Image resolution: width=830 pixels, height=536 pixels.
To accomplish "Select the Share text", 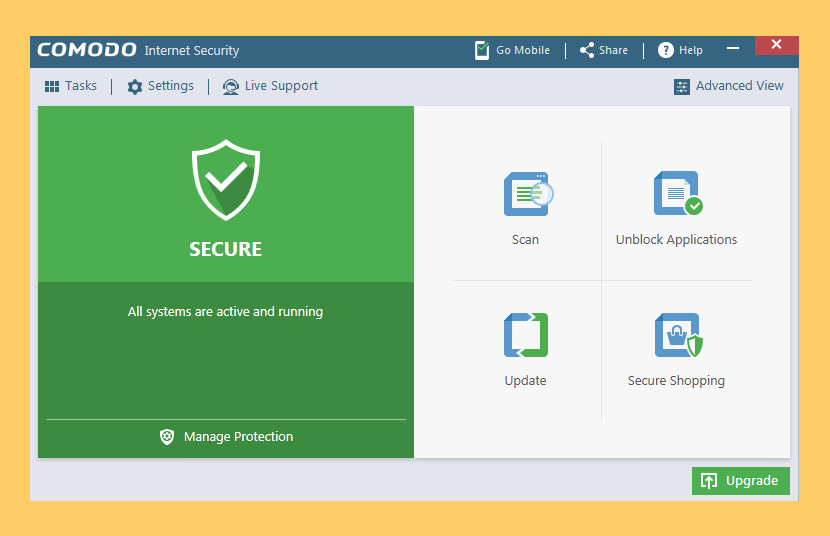I will pos(614,50).
